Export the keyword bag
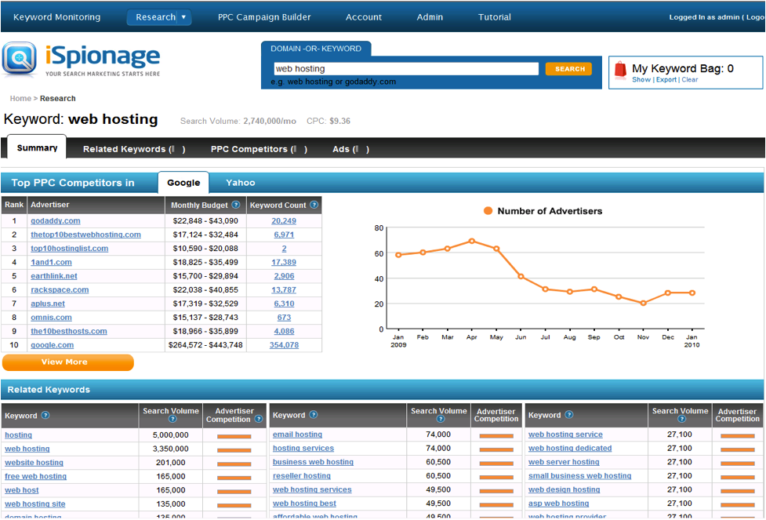766x520 pixels. point(666,80)
